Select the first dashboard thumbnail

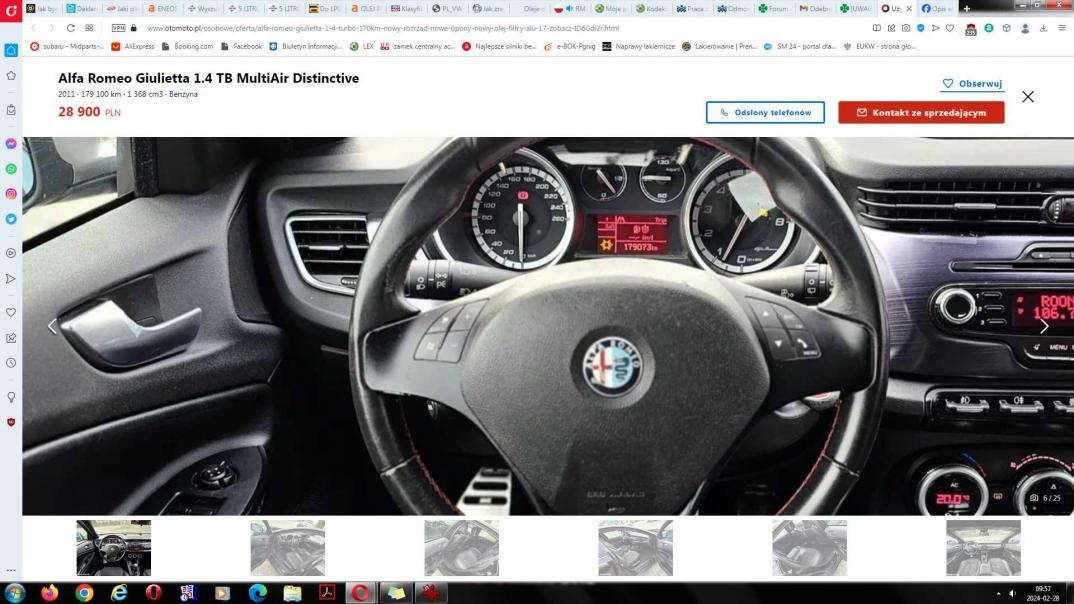pyautogui.click(x=114, y=548)
